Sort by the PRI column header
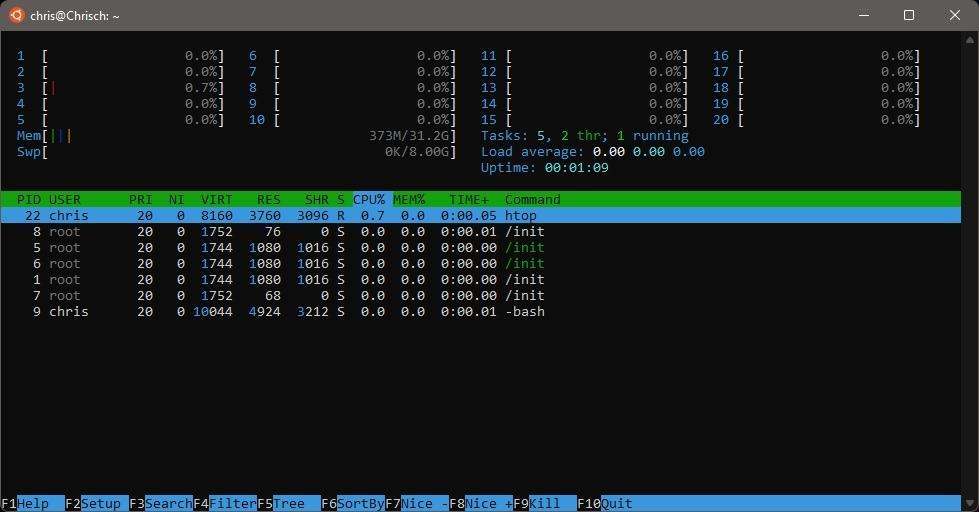Image resolution: width=979 pixels, height=512 pixels. pos(140,199)
